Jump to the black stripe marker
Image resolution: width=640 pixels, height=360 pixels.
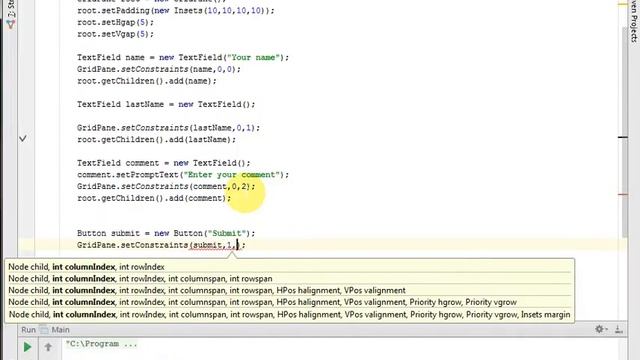coord(623,137)
